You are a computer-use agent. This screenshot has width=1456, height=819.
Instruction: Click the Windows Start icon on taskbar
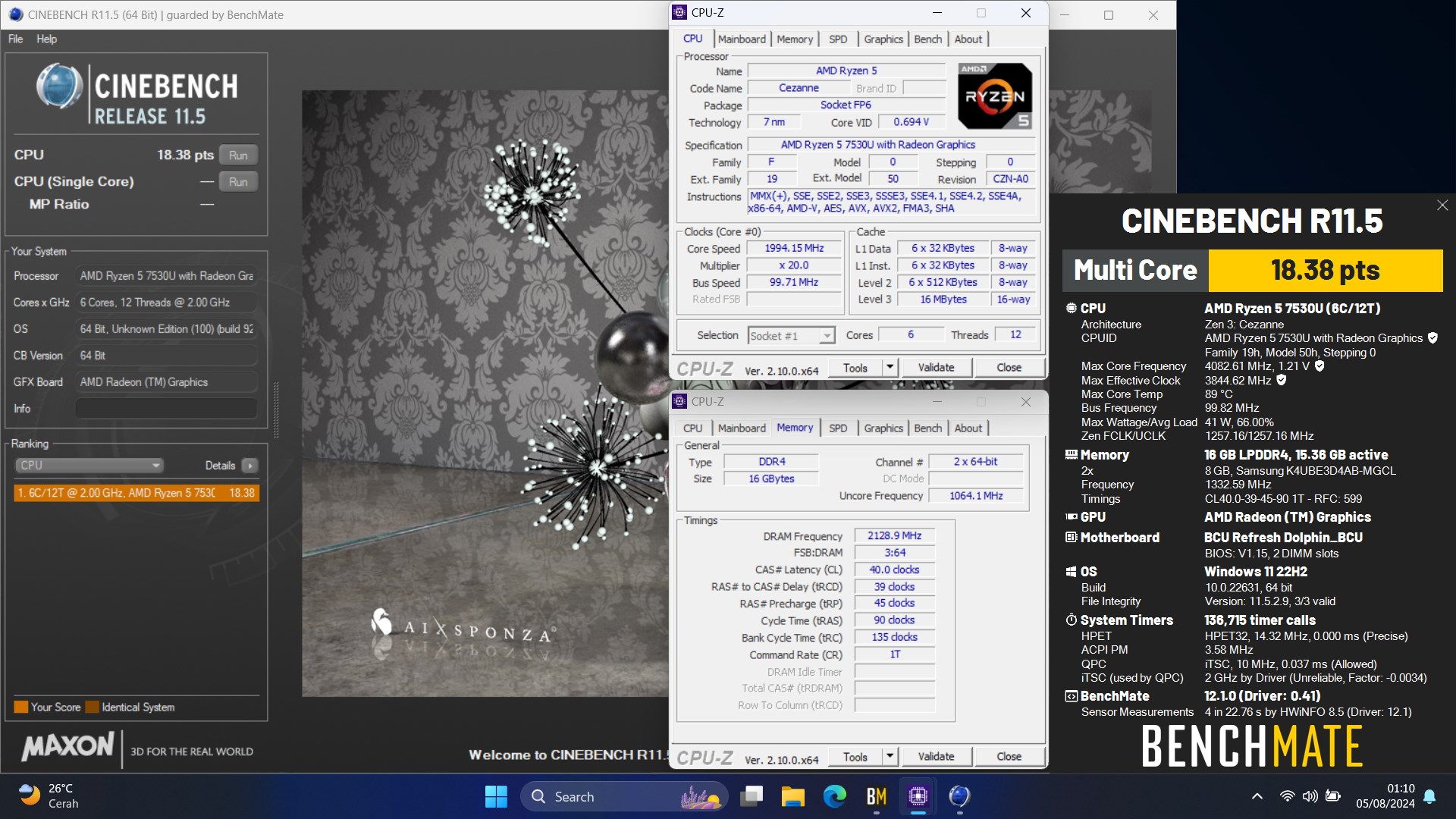(496, 796)
